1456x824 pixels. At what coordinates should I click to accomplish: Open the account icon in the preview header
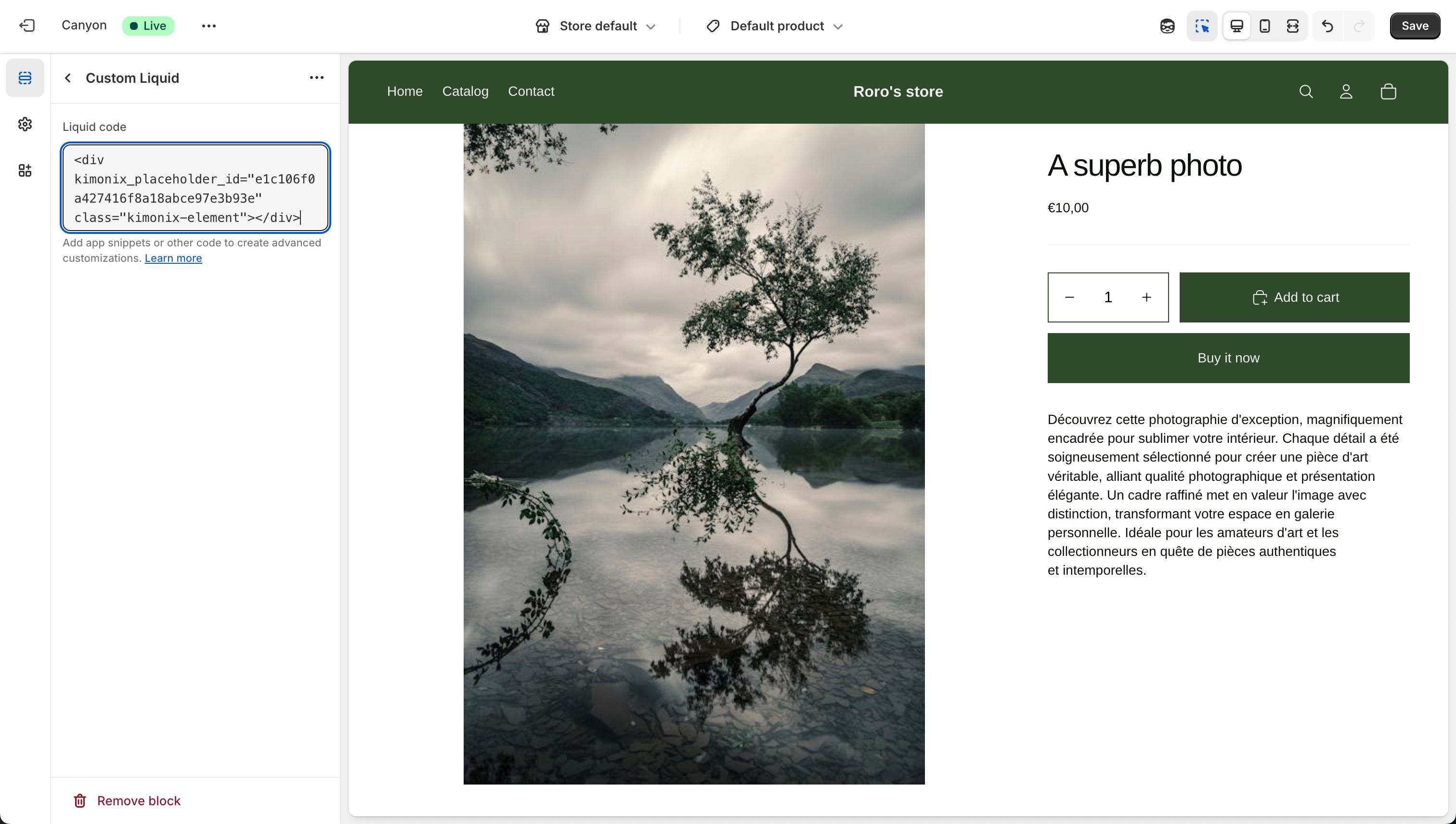1346,91
